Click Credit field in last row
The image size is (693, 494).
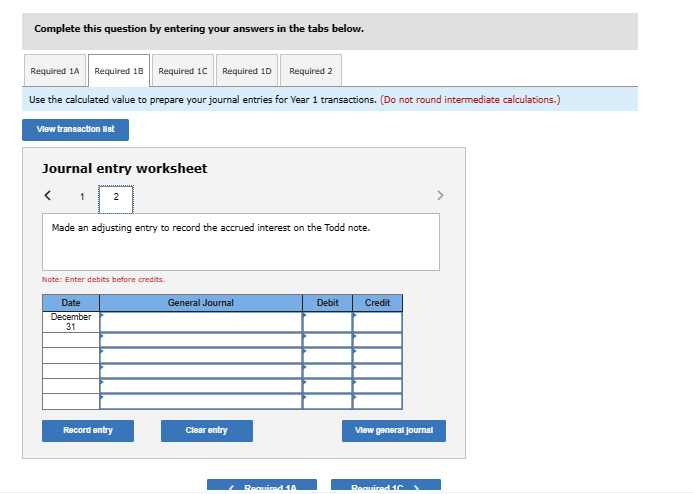(377, 402)
